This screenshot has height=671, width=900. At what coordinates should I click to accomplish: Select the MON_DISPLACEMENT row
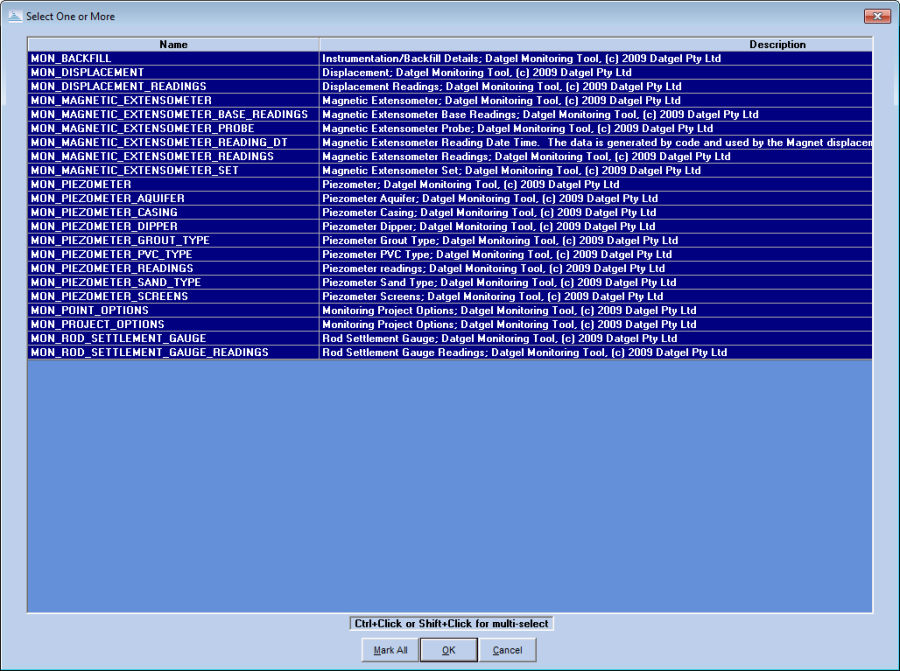(87, 73)
